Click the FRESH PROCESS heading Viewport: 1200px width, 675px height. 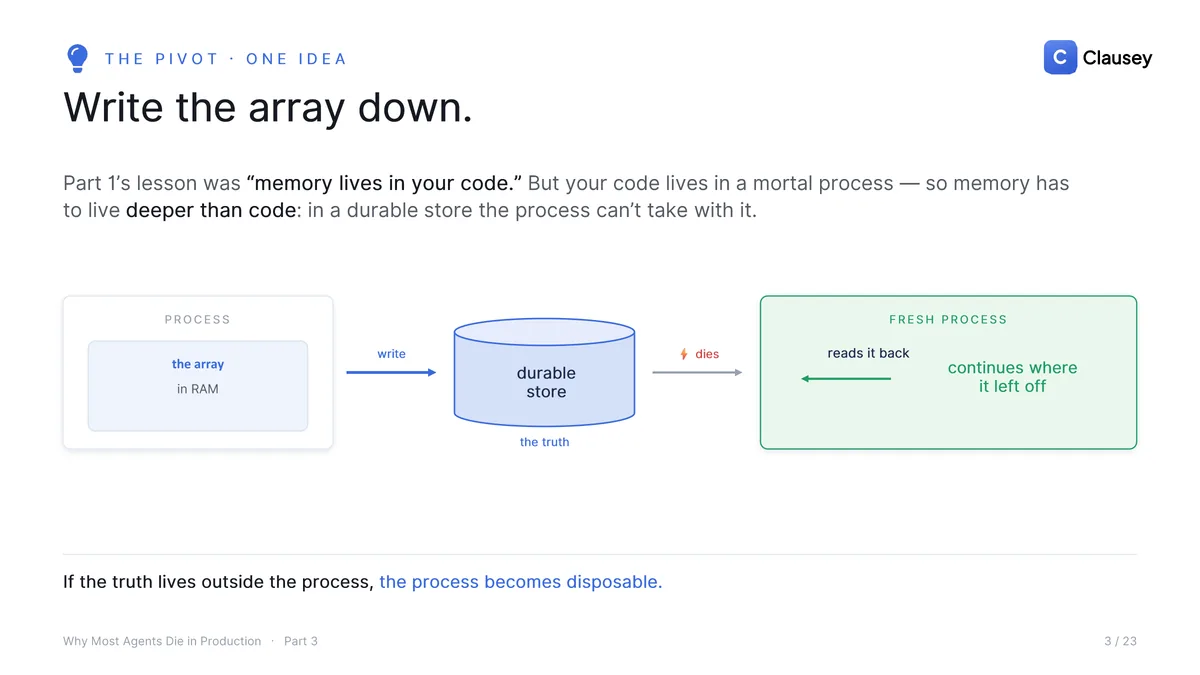click(948, 320)
